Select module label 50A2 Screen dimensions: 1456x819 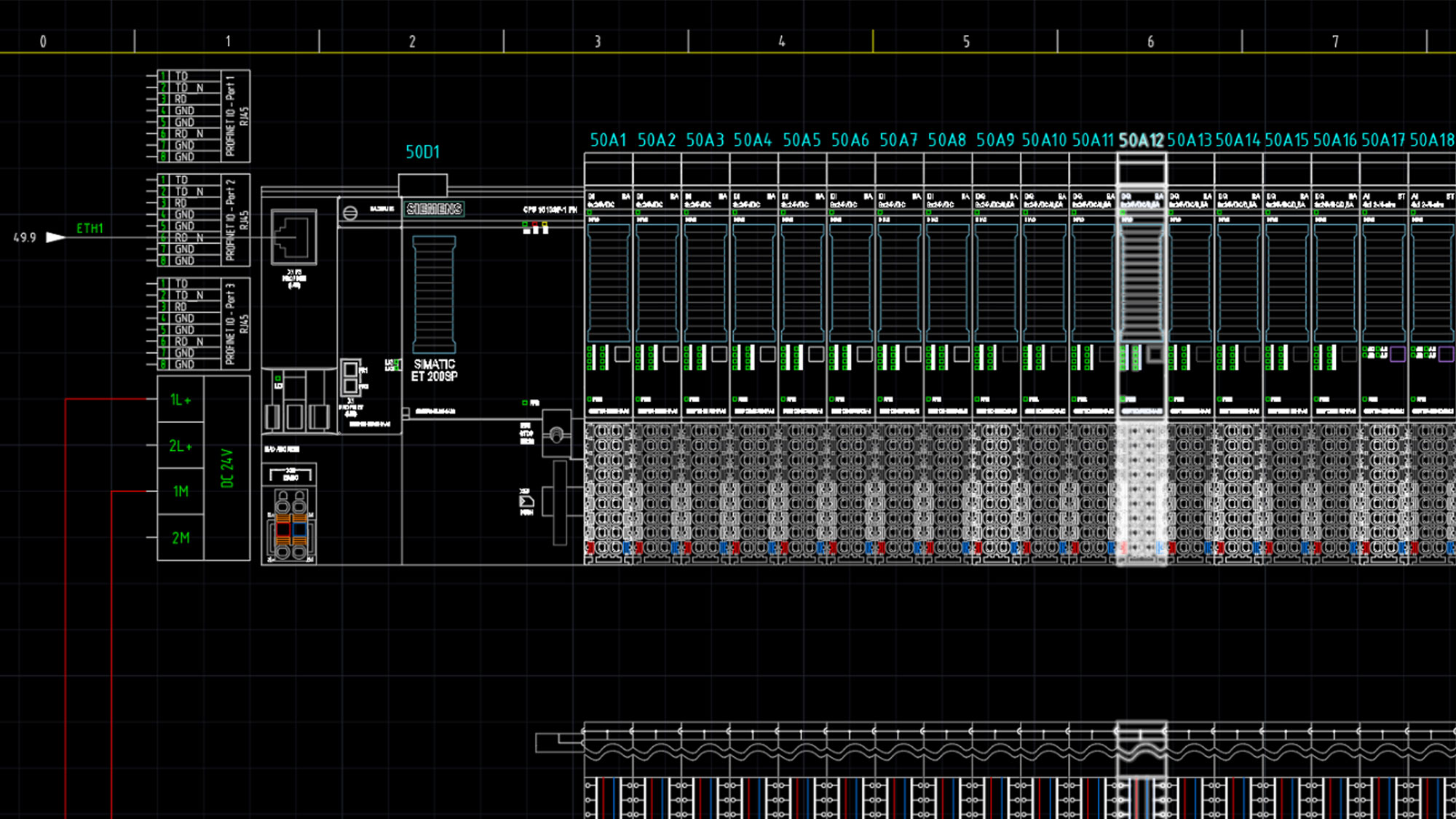click(x=657, y=140)
